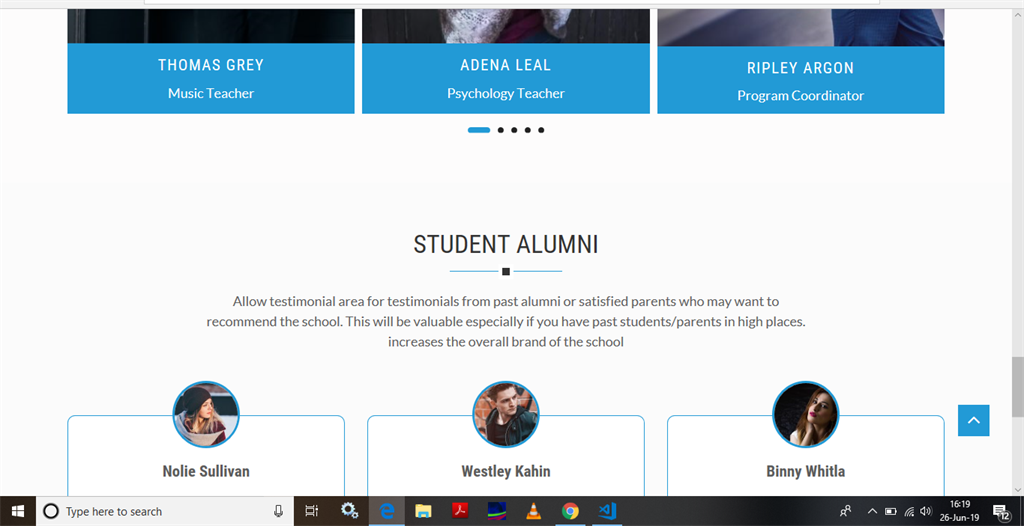
Task: Click the scroll-to-top arrow button
Action: click(973, 420)
